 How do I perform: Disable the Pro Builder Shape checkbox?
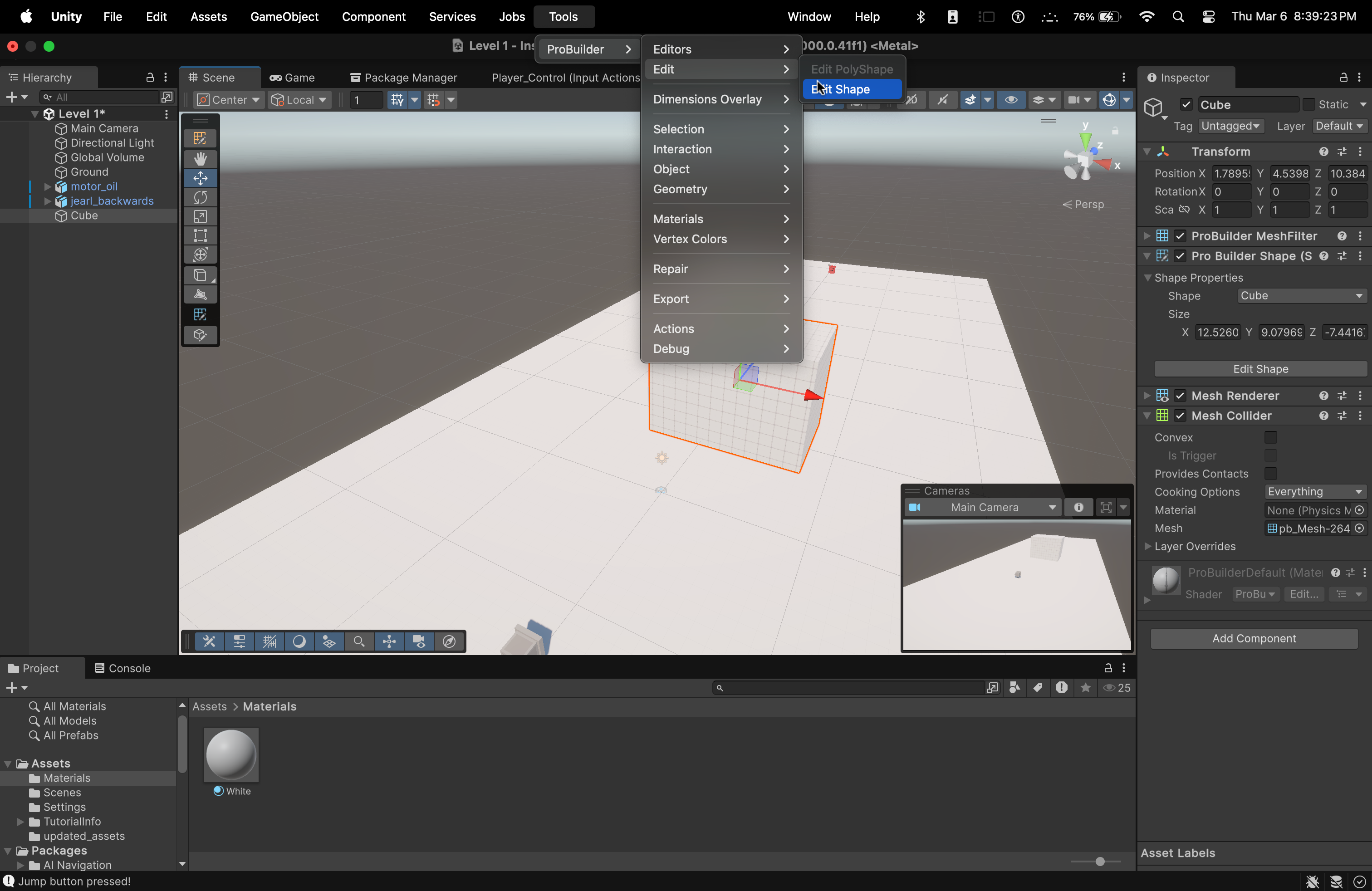(x=1180, y=256)
